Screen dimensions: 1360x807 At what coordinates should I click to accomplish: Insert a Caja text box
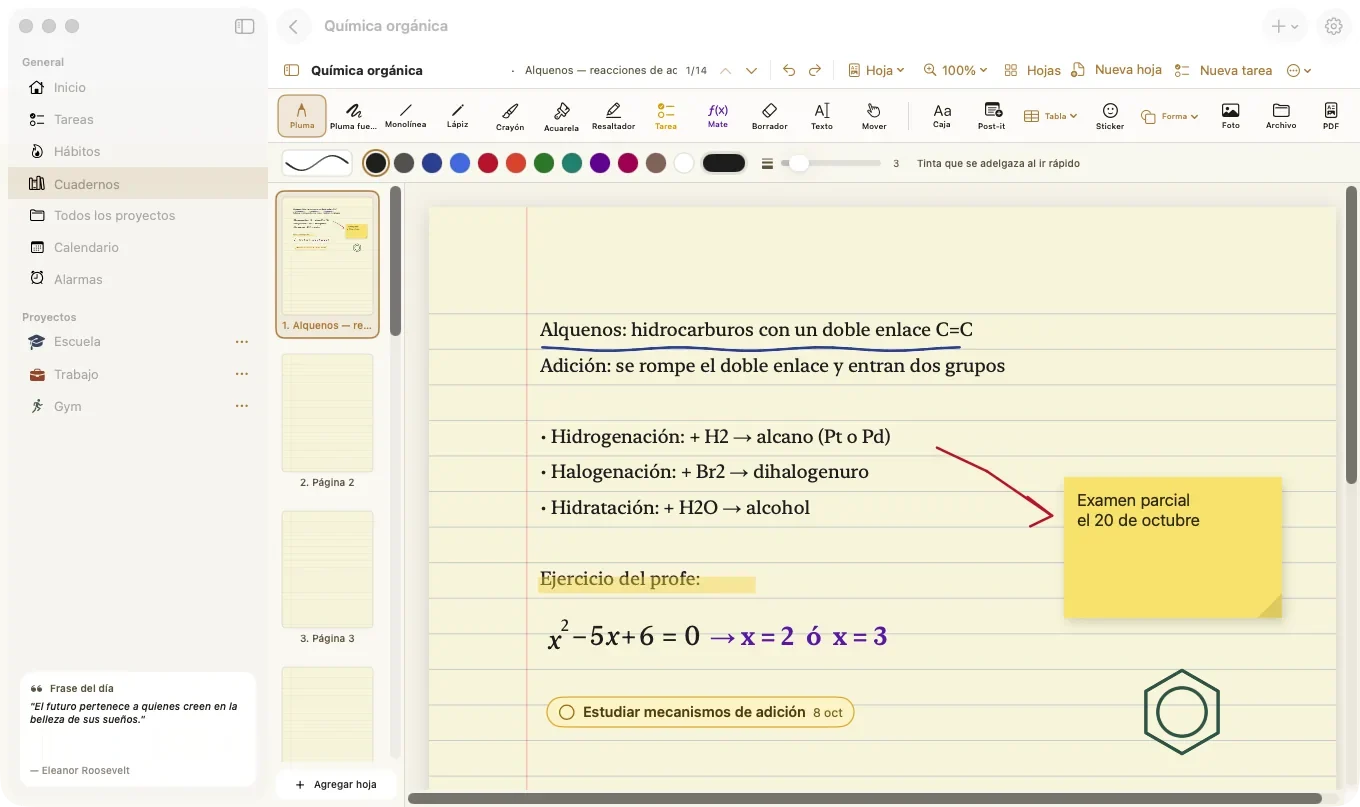(x=942, y=115)
